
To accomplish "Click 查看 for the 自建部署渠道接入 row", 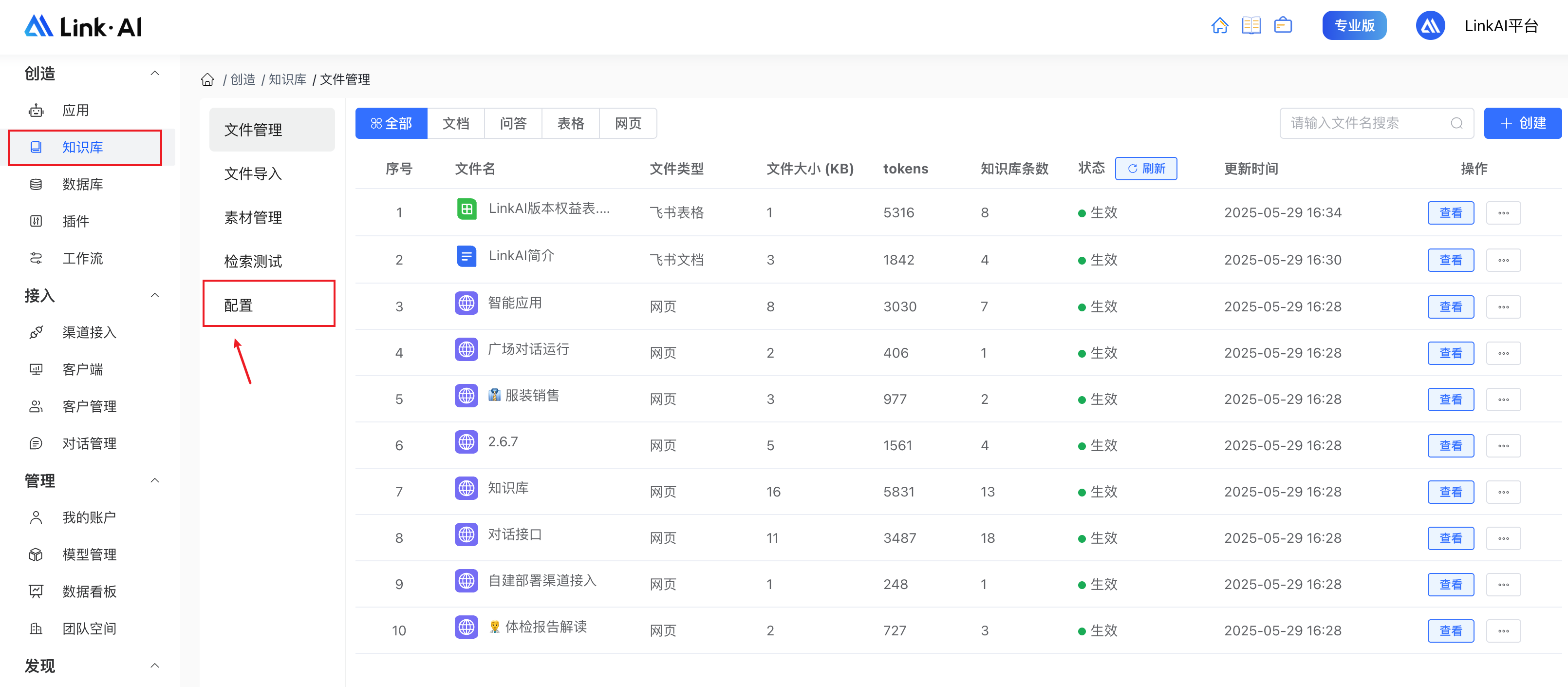I will (x=1451, y=585).
